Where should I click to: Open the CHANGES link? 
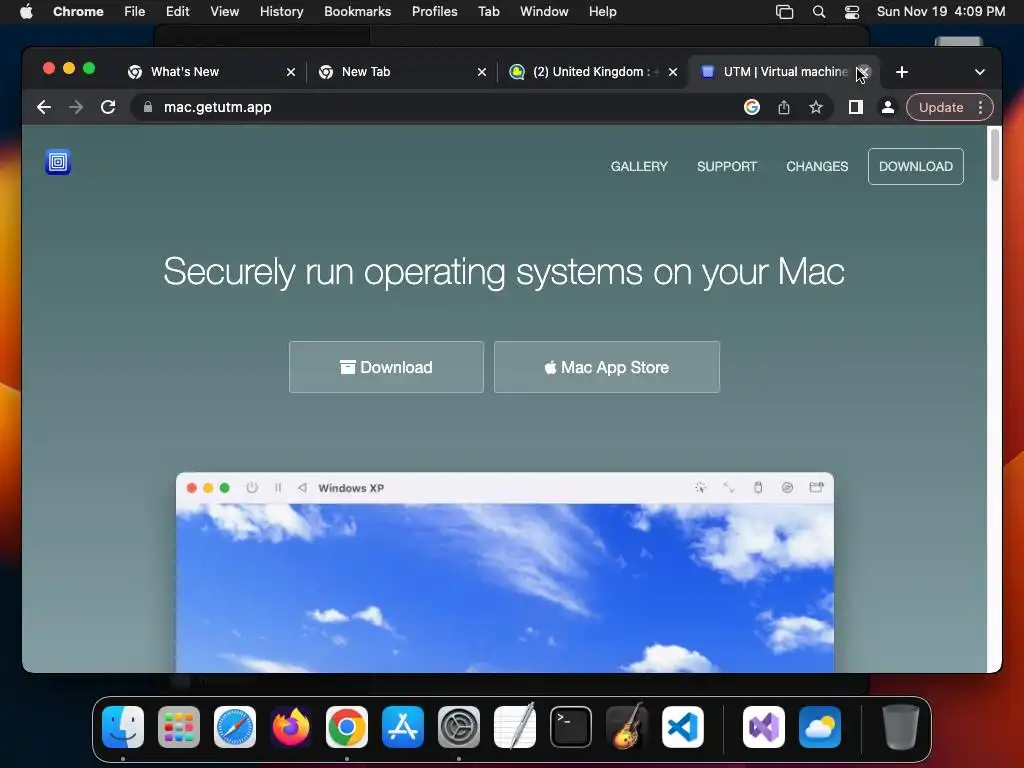click(817, 167)
